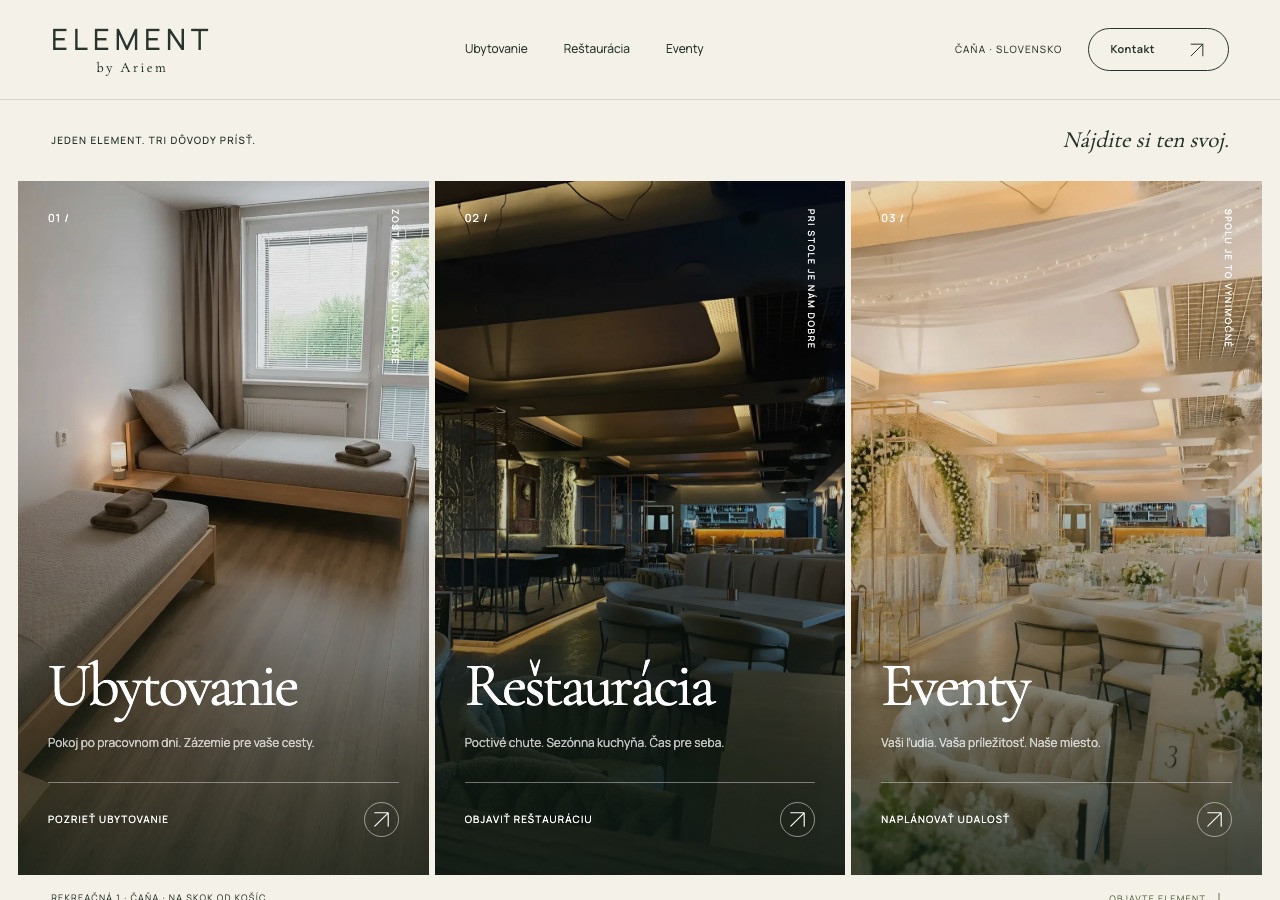Click the circled arrow on Ubytovanie card

381,820
